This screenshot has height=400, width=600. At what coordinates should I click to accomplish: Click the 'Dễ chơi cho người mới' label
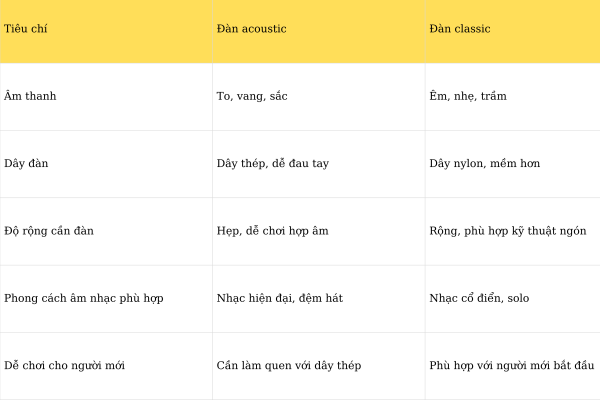(64, 365)
